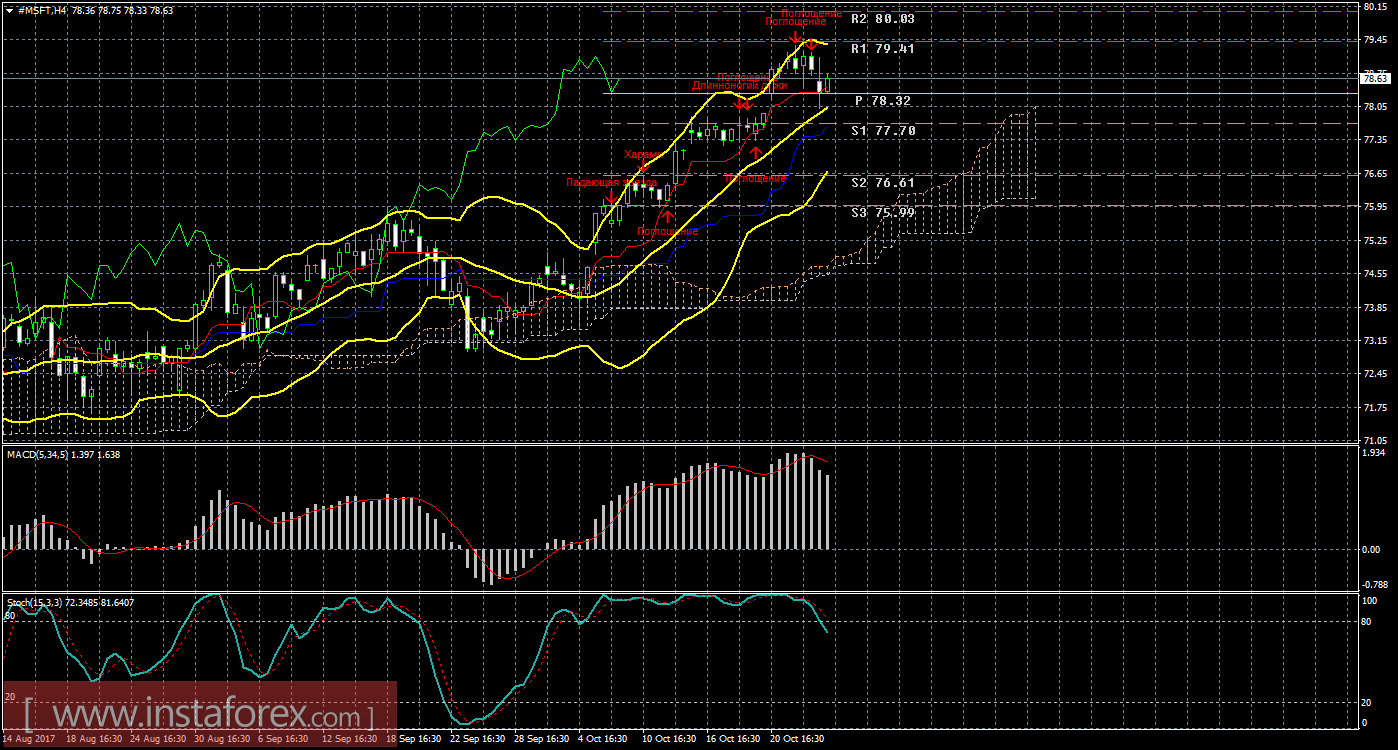Open the dropdown triangle beside #MSFT,H4
Screen dimensions: 1398x750
(9, 9)
